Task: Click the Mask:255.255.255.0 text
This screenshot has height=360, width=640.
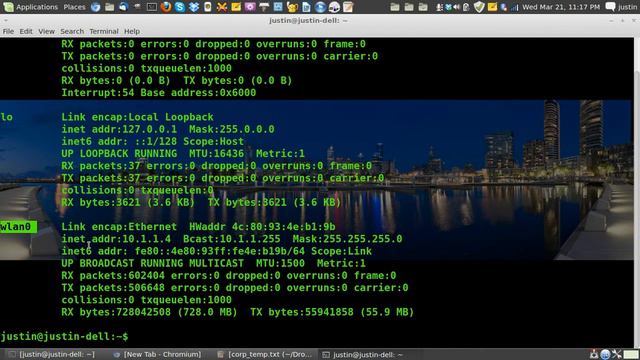Action: click(347, 239)
